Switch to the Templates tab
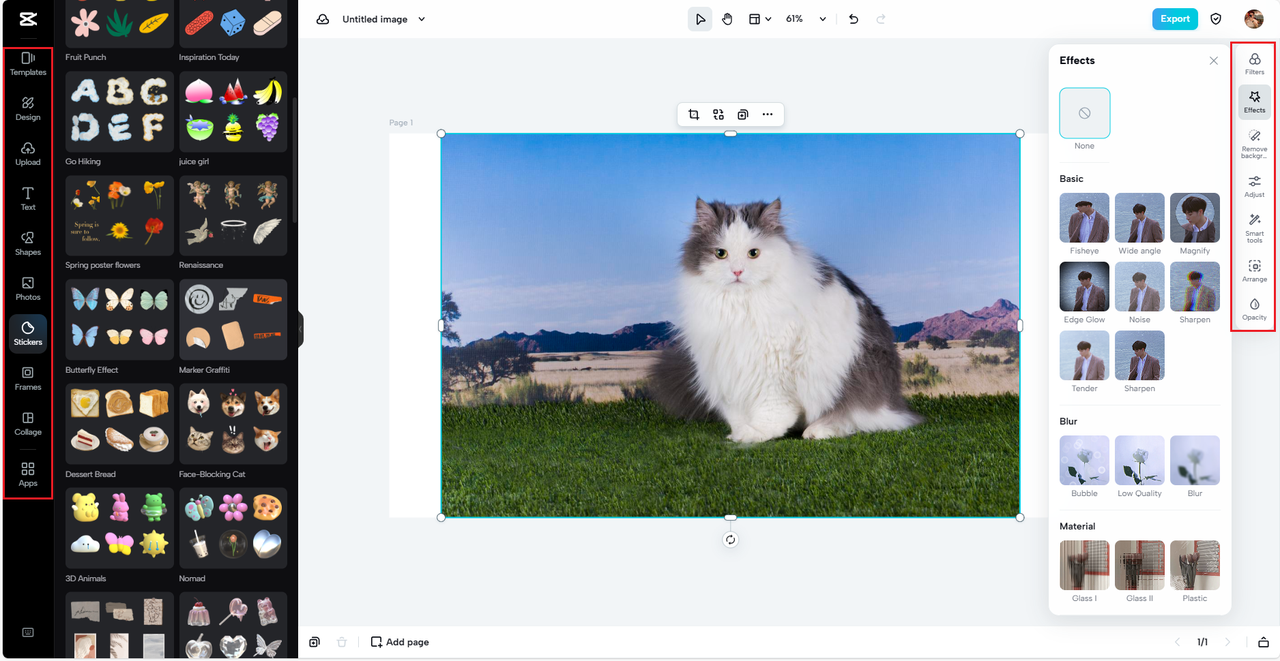The width and height of the screenshot is (1280, 661). click(x=28, y=63)
